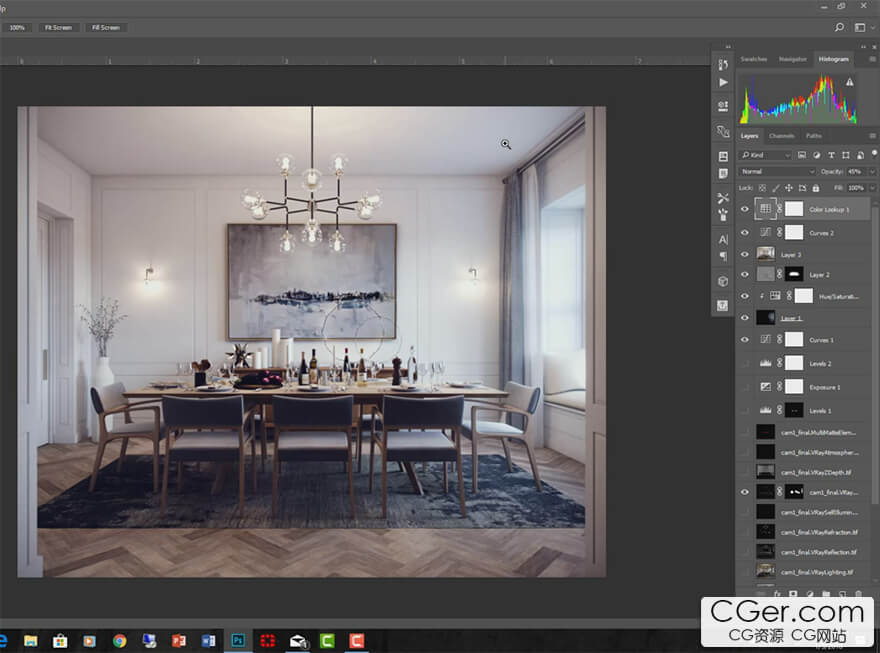The height and width of the screenshot is (653, 880).
Task: Open the Kind layer filter dropdown
Action: [766, 155]
